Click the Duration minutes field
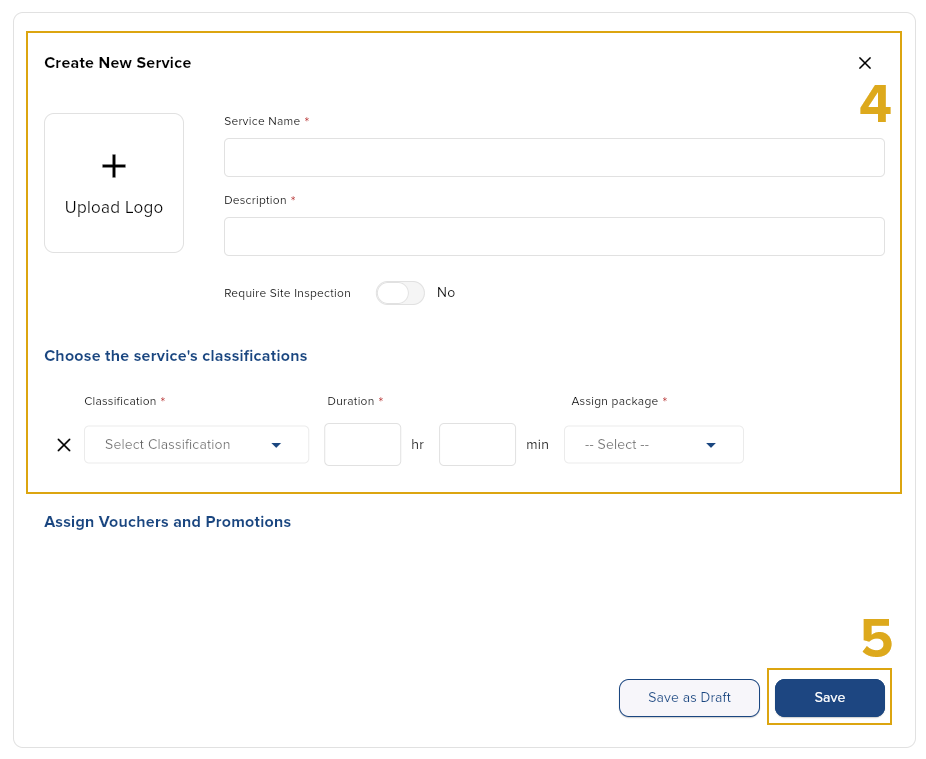This screenshot has width=926, height=759. pyautogui.click(x=477, y=445)
